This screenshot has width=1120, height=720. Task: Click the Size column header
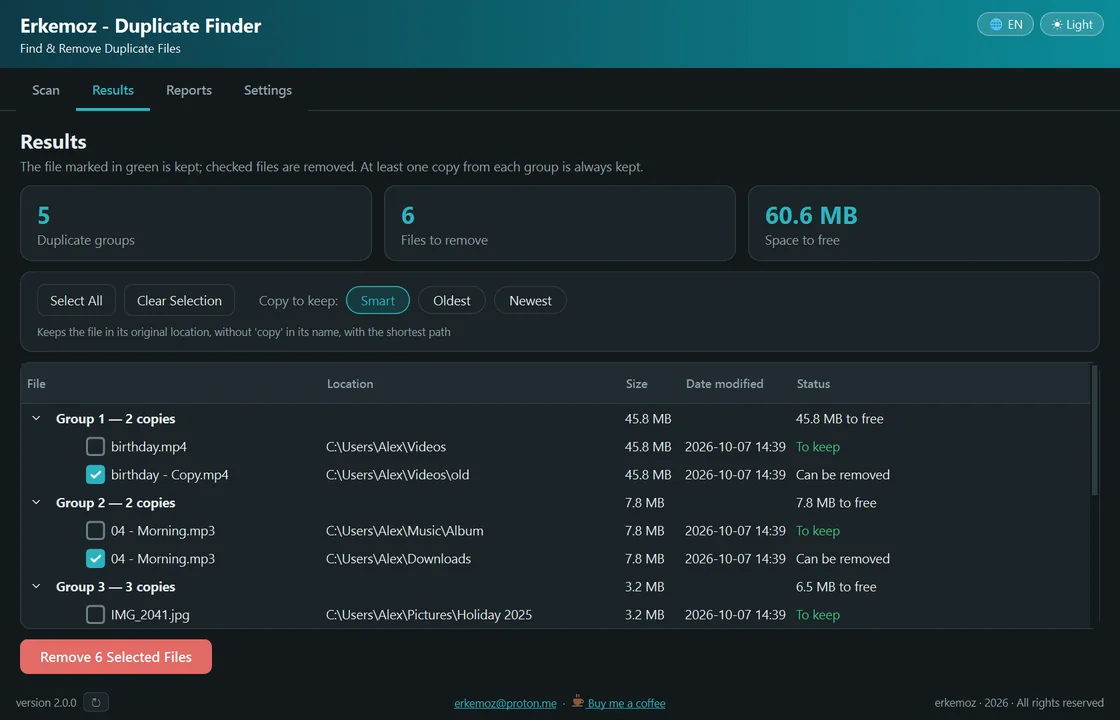pyautogui.click(x=636, y=384)
